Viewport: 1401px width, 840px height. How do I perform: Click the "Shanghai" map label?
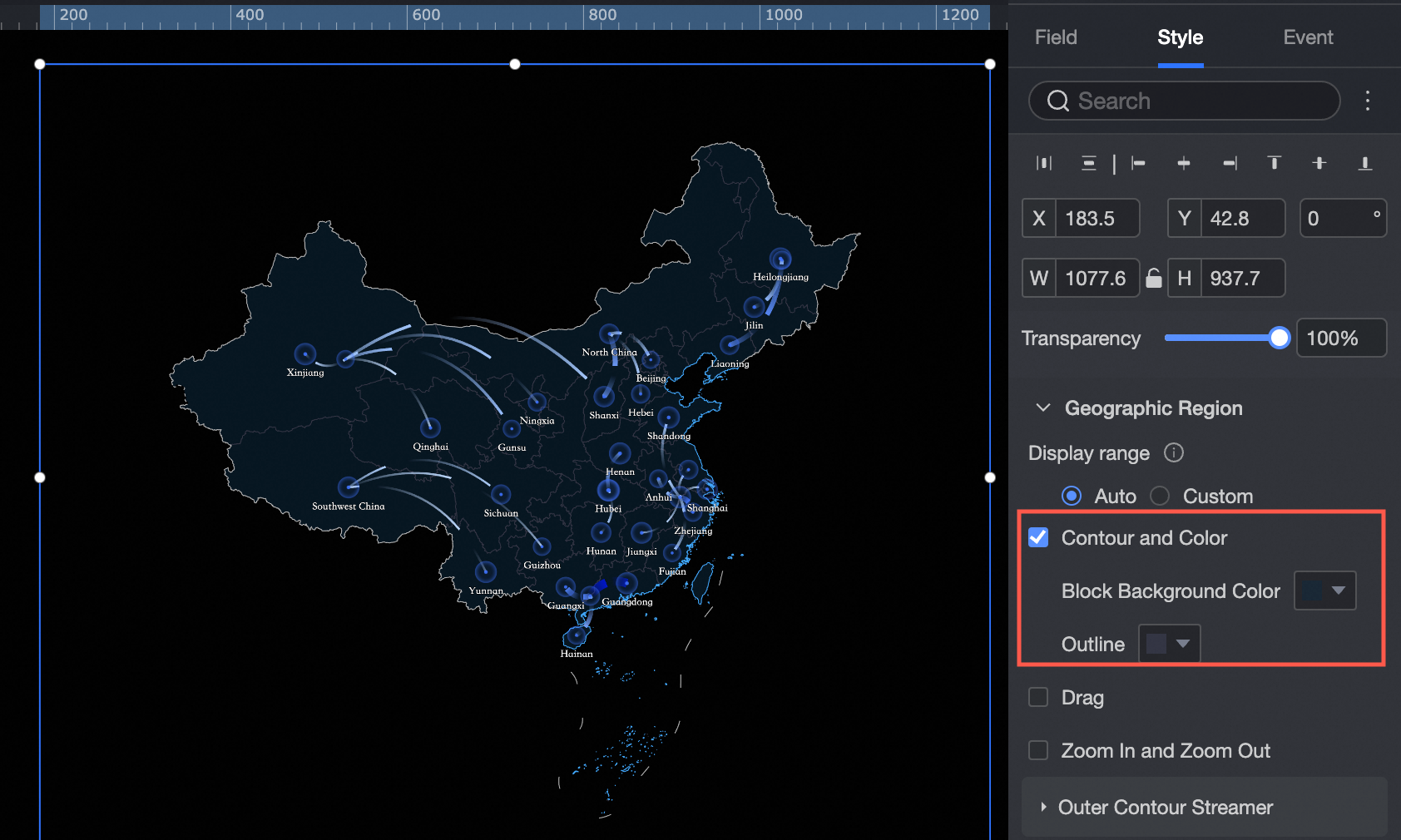click(x=707, y=508)
